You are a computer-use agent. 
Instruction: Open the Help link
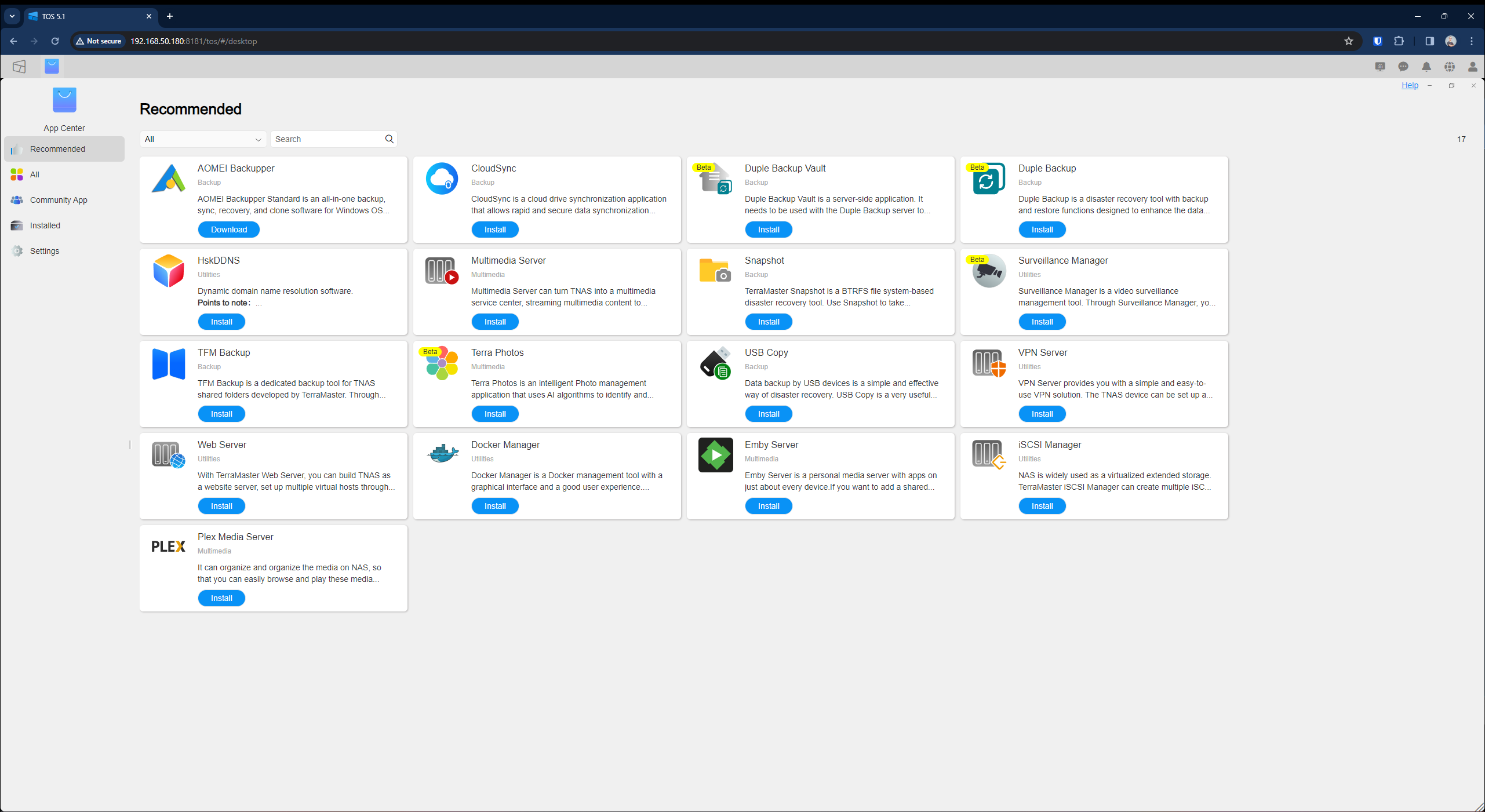click(x=1410, y=85)
